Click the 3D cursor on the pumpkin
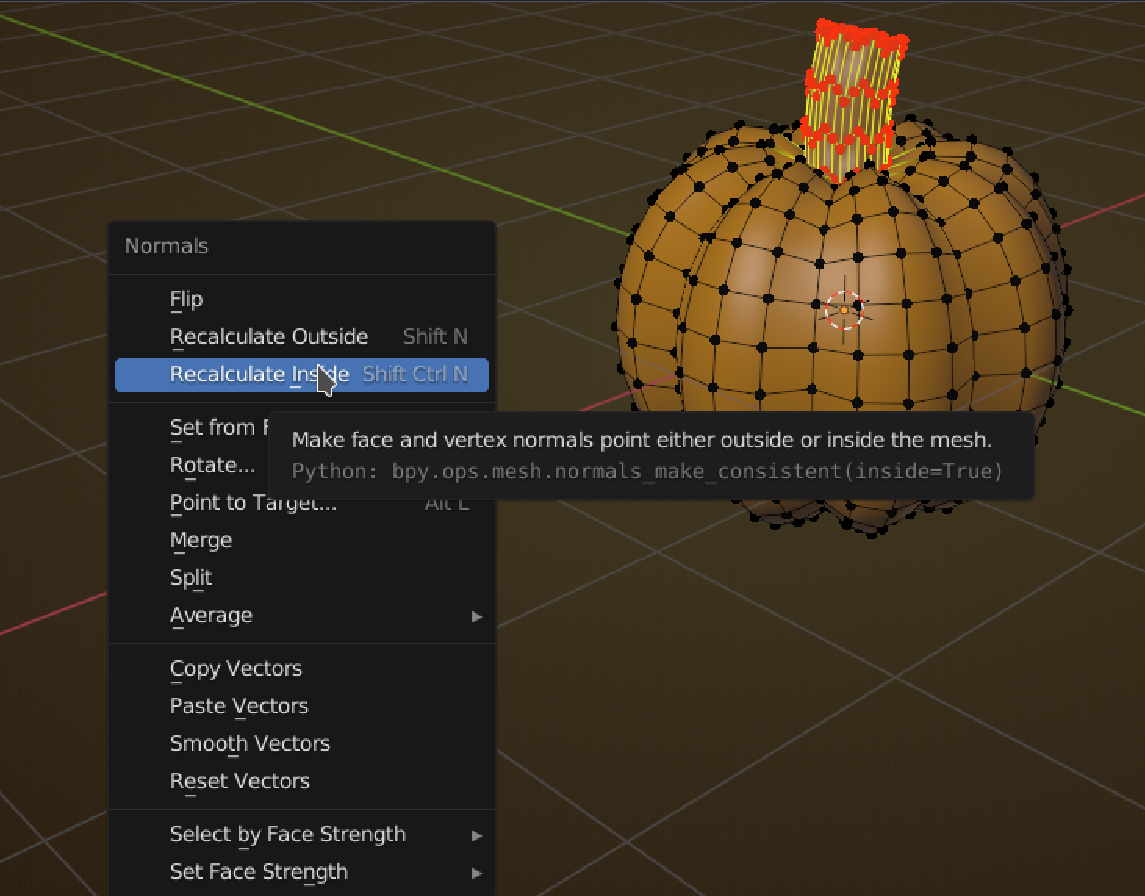The height and width of the screenshot is (896, 1145). pyautogui.click(x=844, y=310)
